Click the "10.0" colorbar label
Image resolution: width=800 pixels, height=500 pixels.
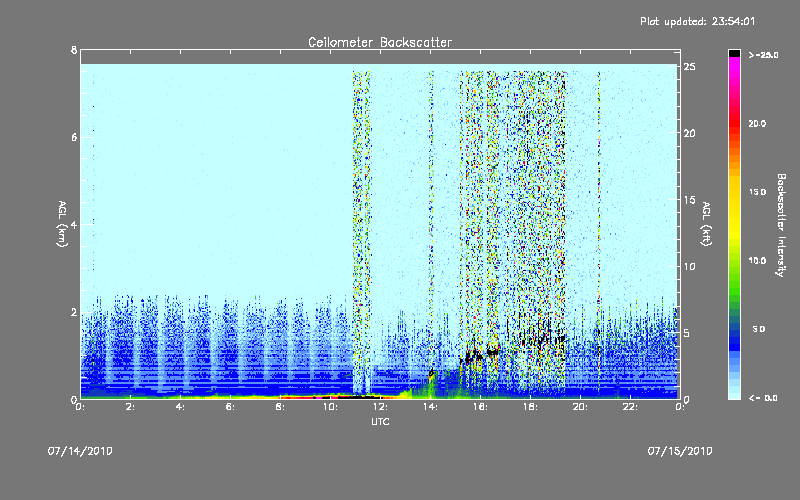click(x=757, y=261)
